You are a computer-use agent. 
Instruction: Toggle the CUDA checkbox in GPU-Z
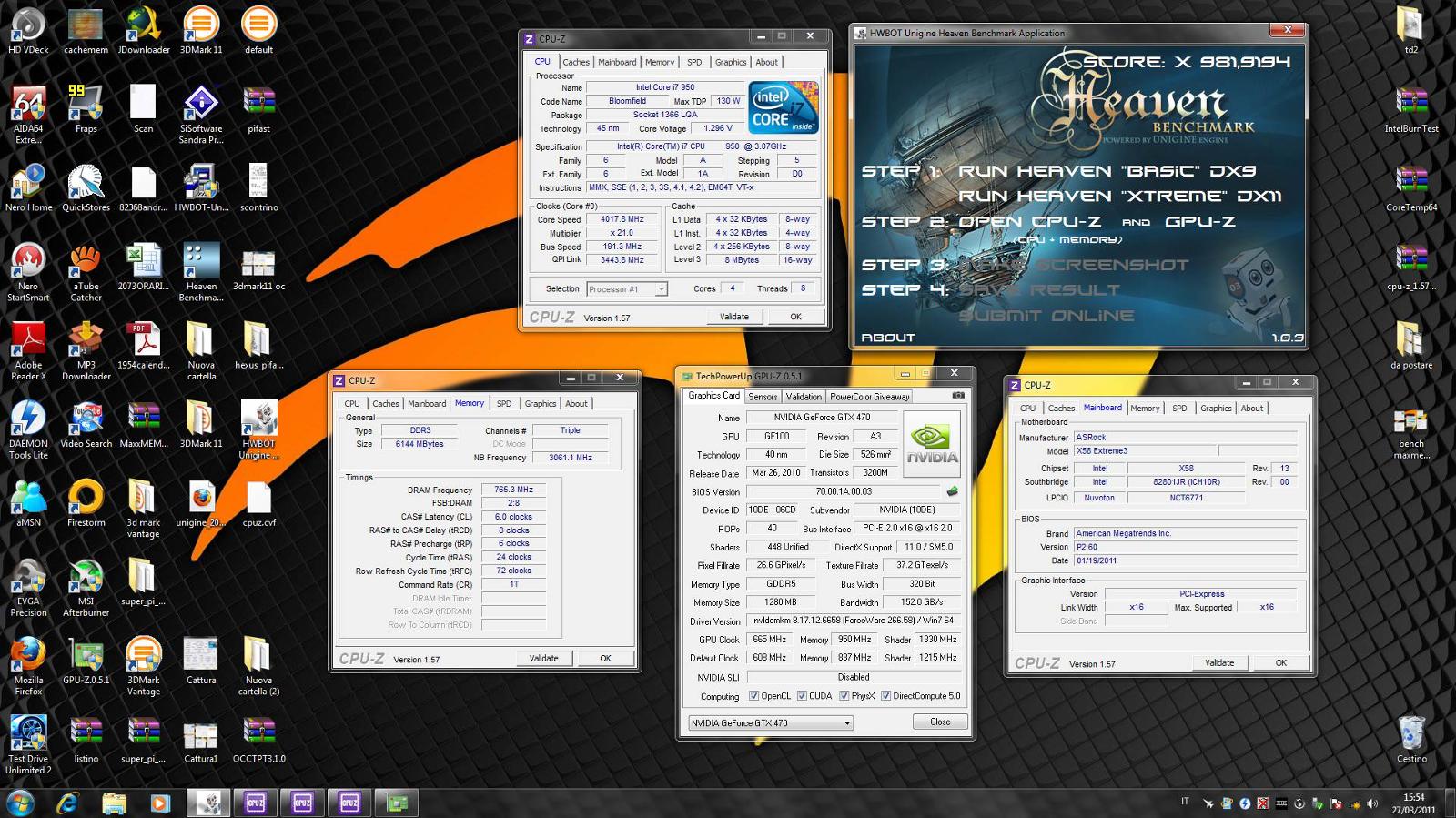[802, 696]
